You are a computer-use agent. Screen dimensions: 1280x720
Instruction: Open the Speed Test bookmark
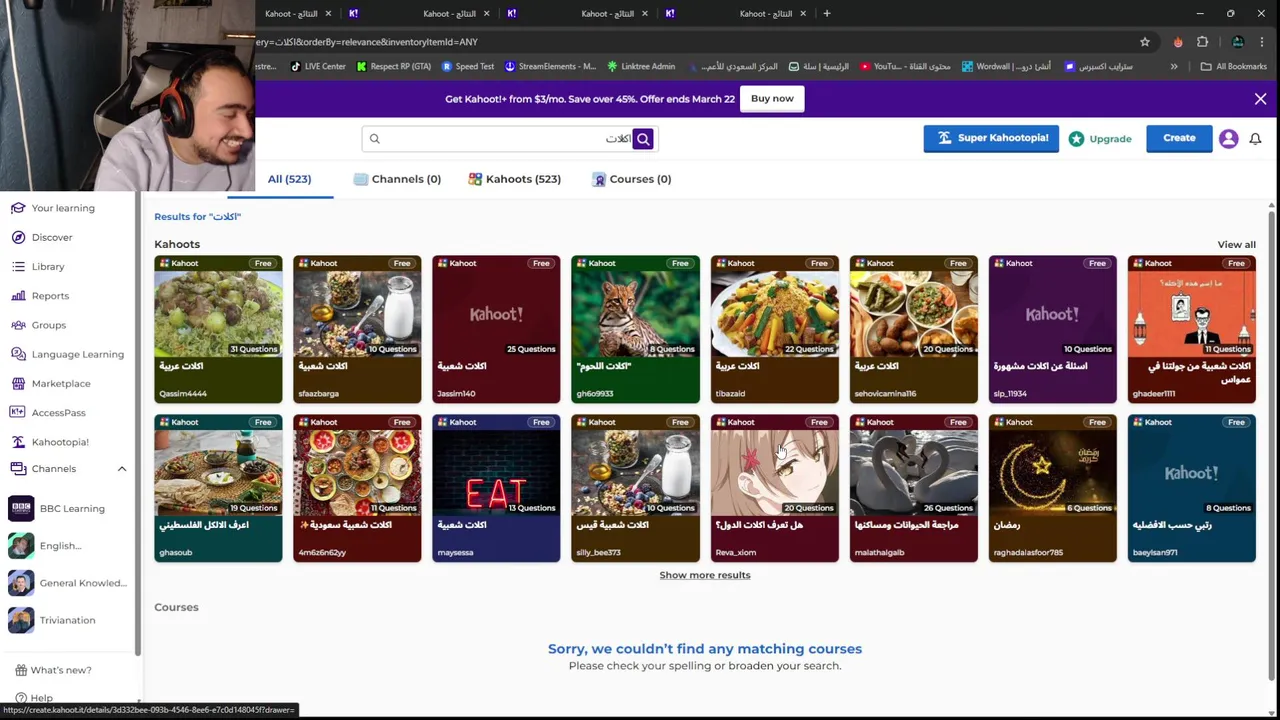click(x=468, y=67)
